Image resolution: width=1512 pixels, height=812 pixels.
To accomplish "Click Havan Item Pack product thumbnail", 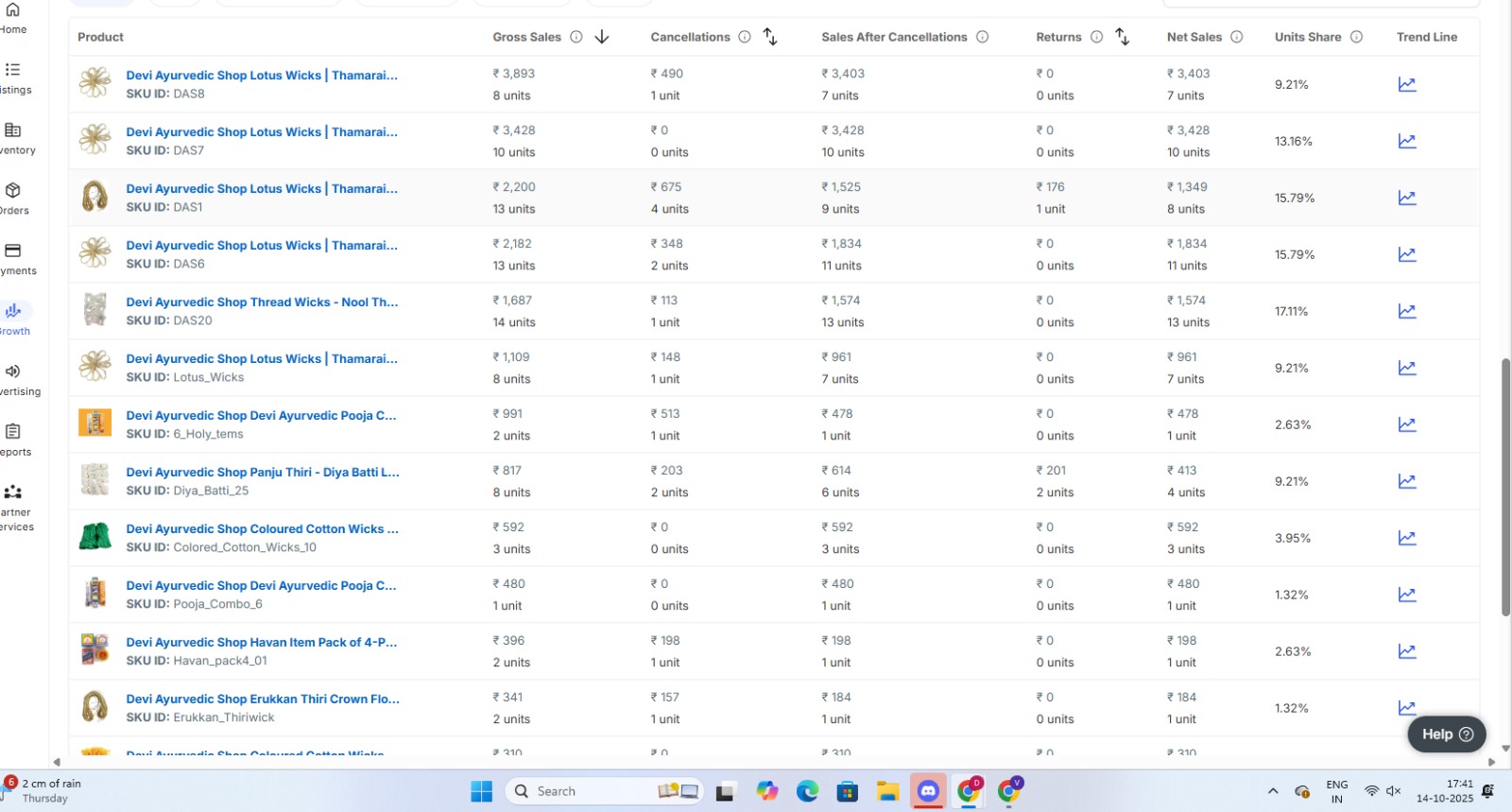I will 94,650.
